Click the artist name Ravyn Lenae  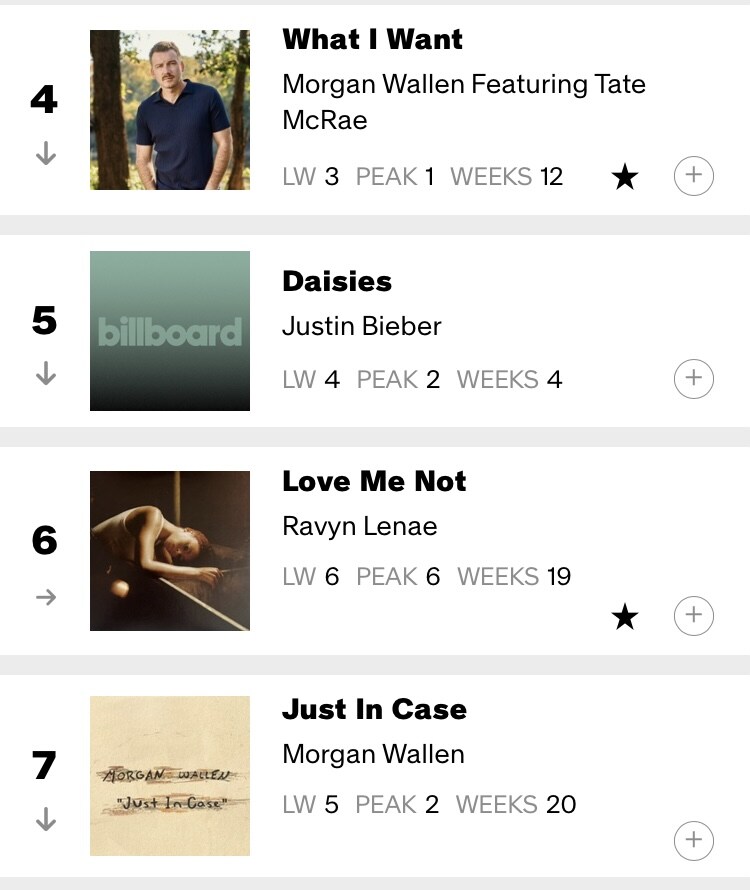pos(360,526)
